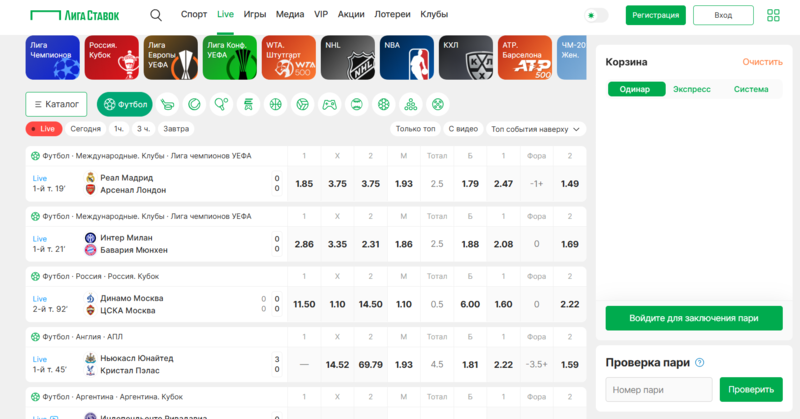Expand Реал Мадрид handicap odds 1.49
This screenshot has height=419, width=800.
(569, 184)
